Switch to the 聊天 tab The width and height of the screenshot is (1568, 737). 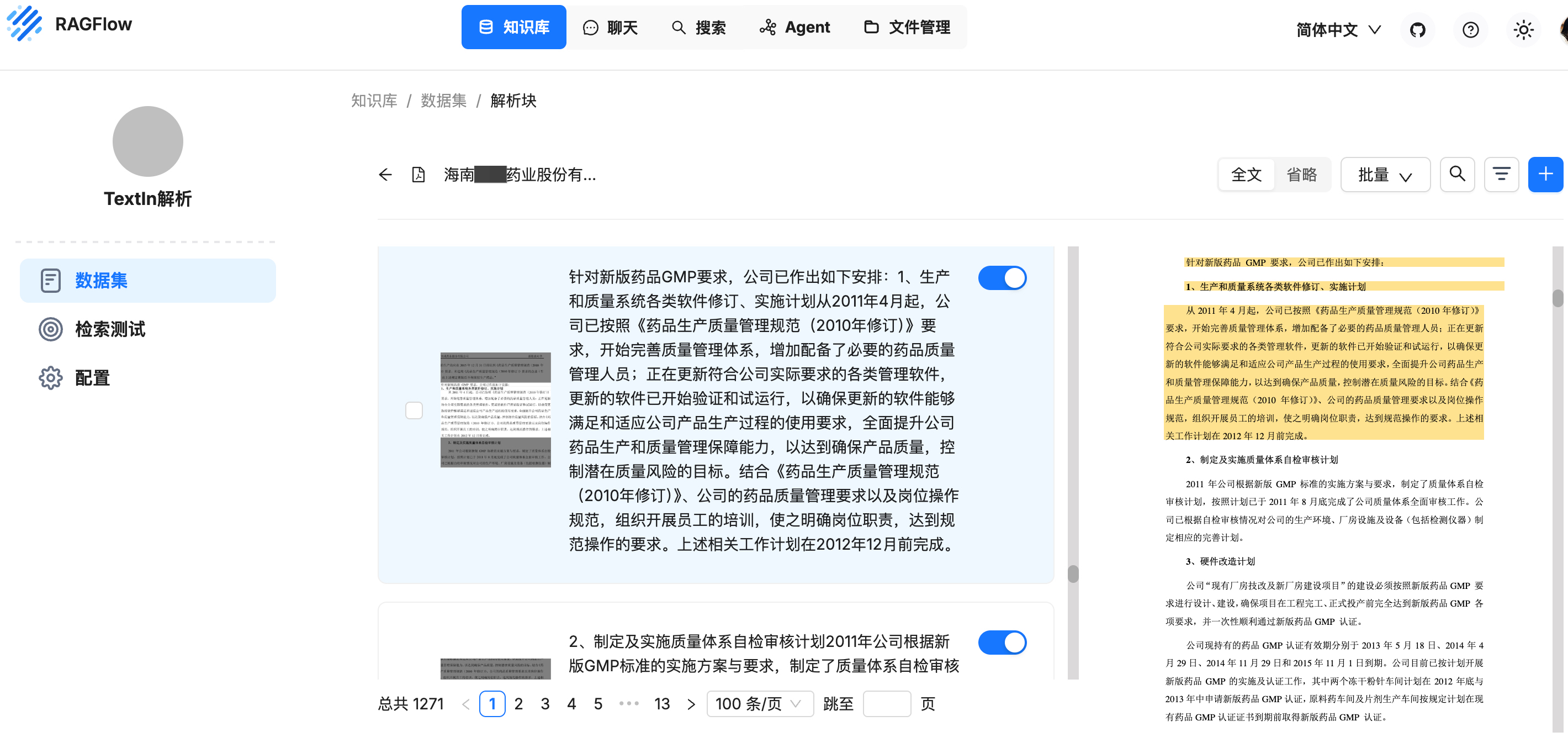click(611, 27)
